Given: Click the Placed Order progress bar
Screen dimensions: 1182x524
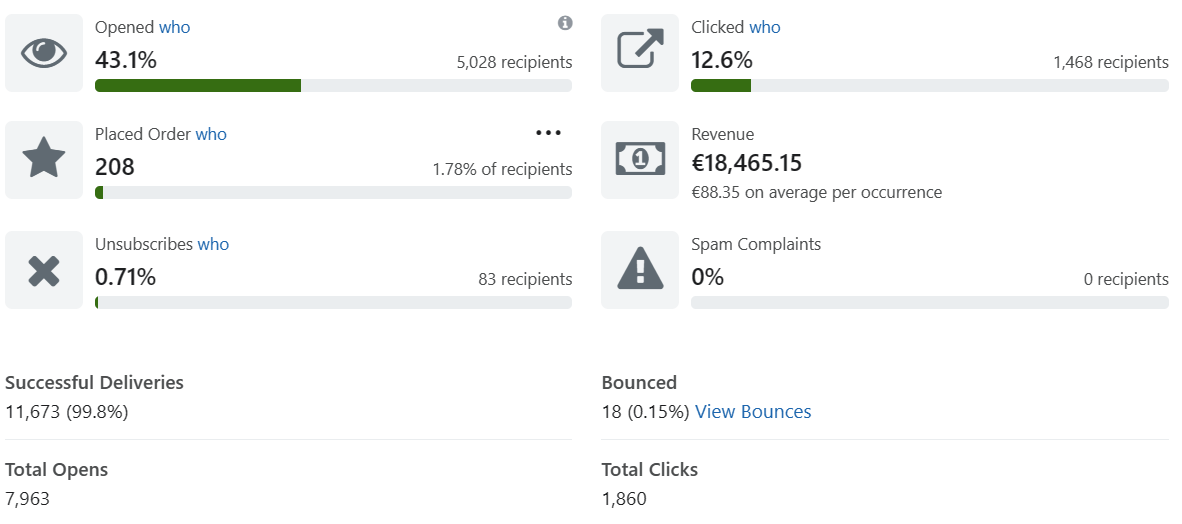Looking at the screenshot, I should coord(333,192).
